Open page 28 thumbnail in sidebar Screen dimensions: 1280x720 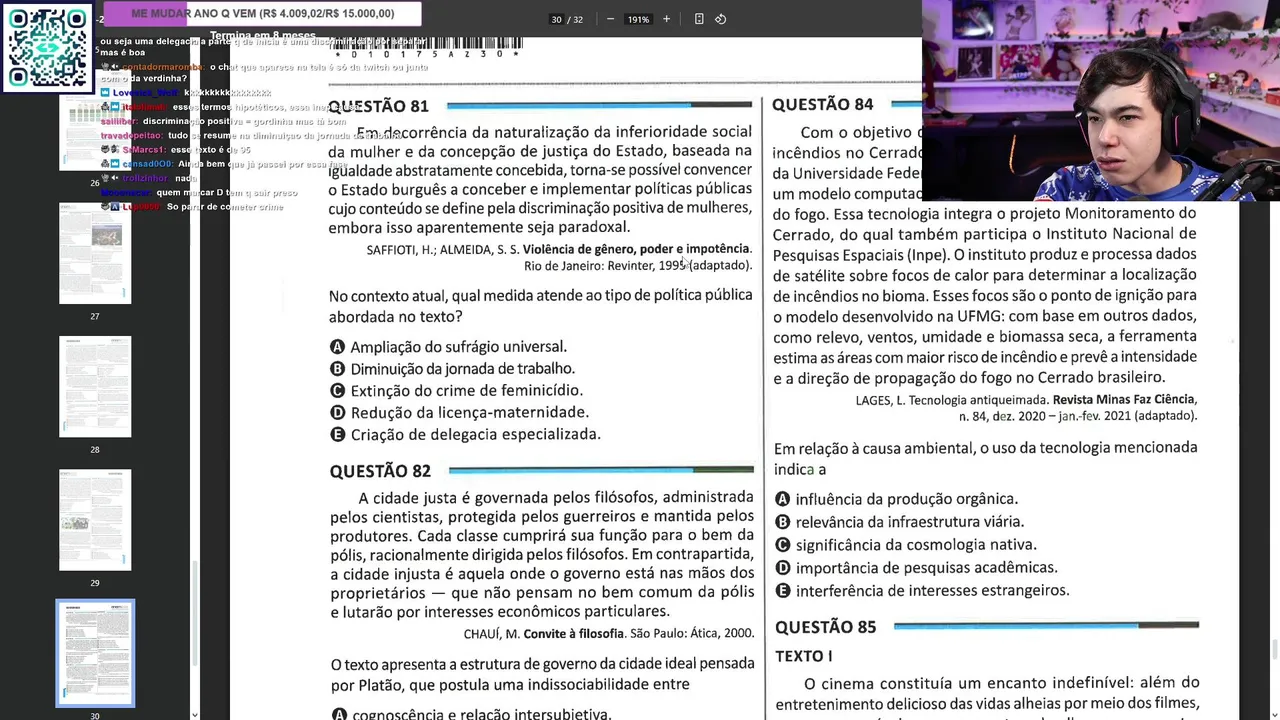coord(95,387)
